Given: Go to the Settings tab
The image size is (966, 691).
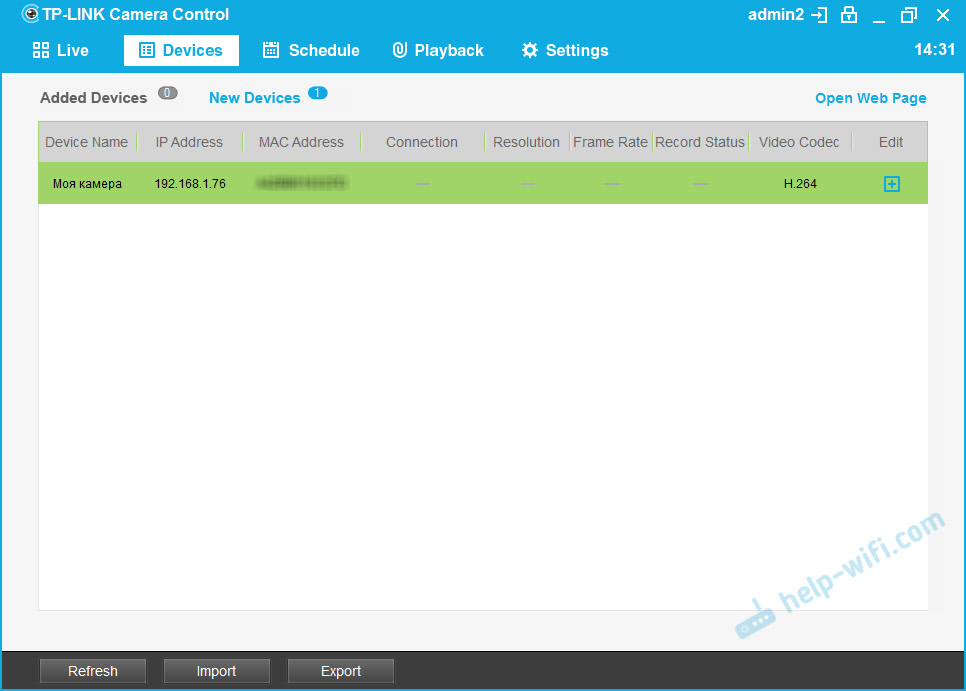Looking at the screenshot, I should click(564, 50).
